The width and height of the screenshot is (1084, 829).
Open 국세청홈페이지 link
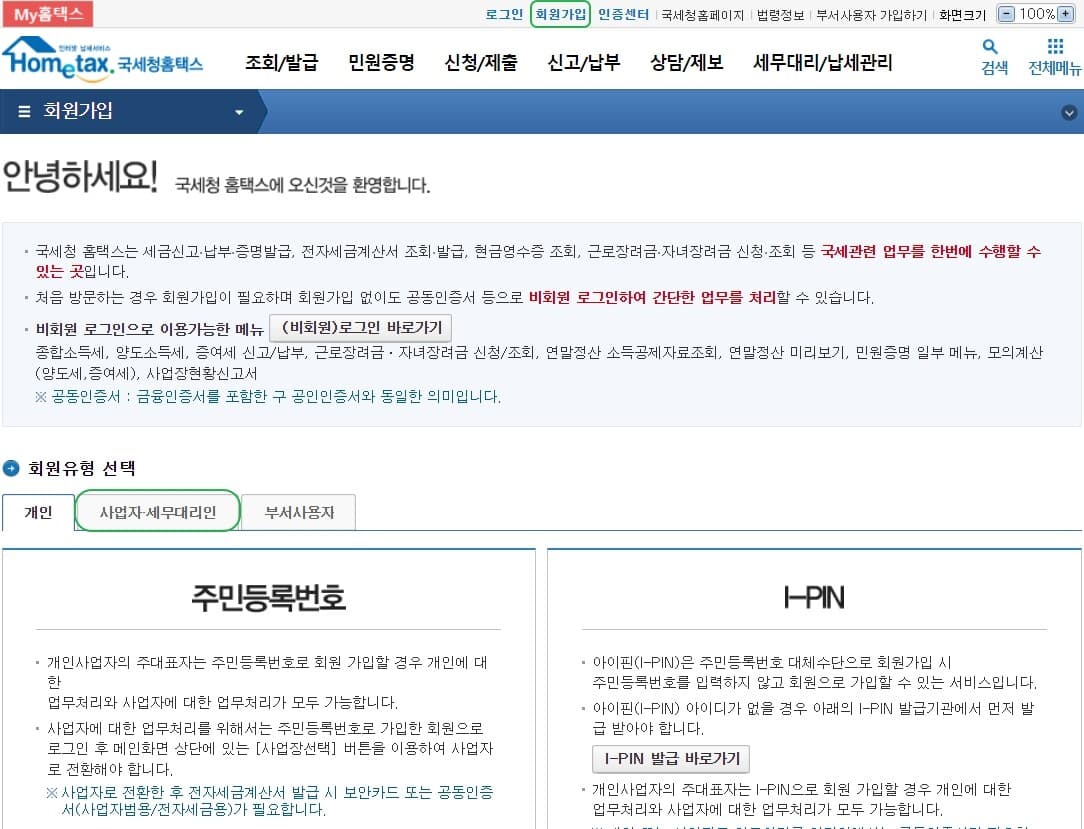tap(702, 15)
